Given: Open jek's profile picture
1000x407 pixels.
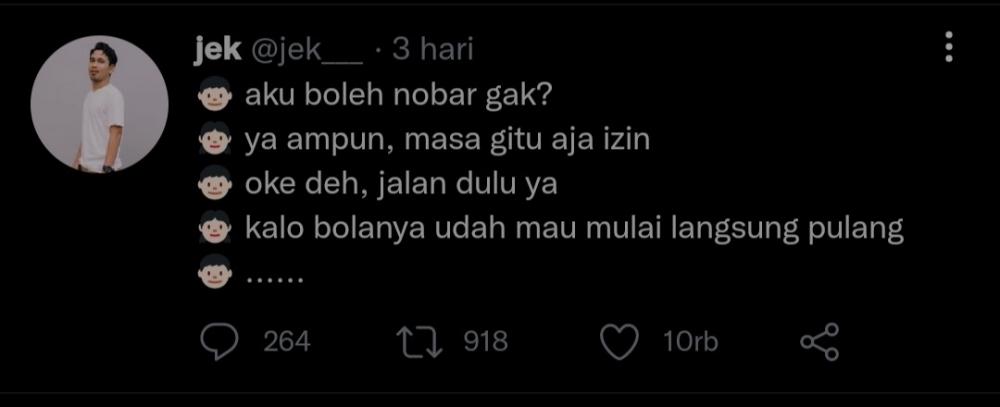Looking at the screenshot, I should point(99,104).
